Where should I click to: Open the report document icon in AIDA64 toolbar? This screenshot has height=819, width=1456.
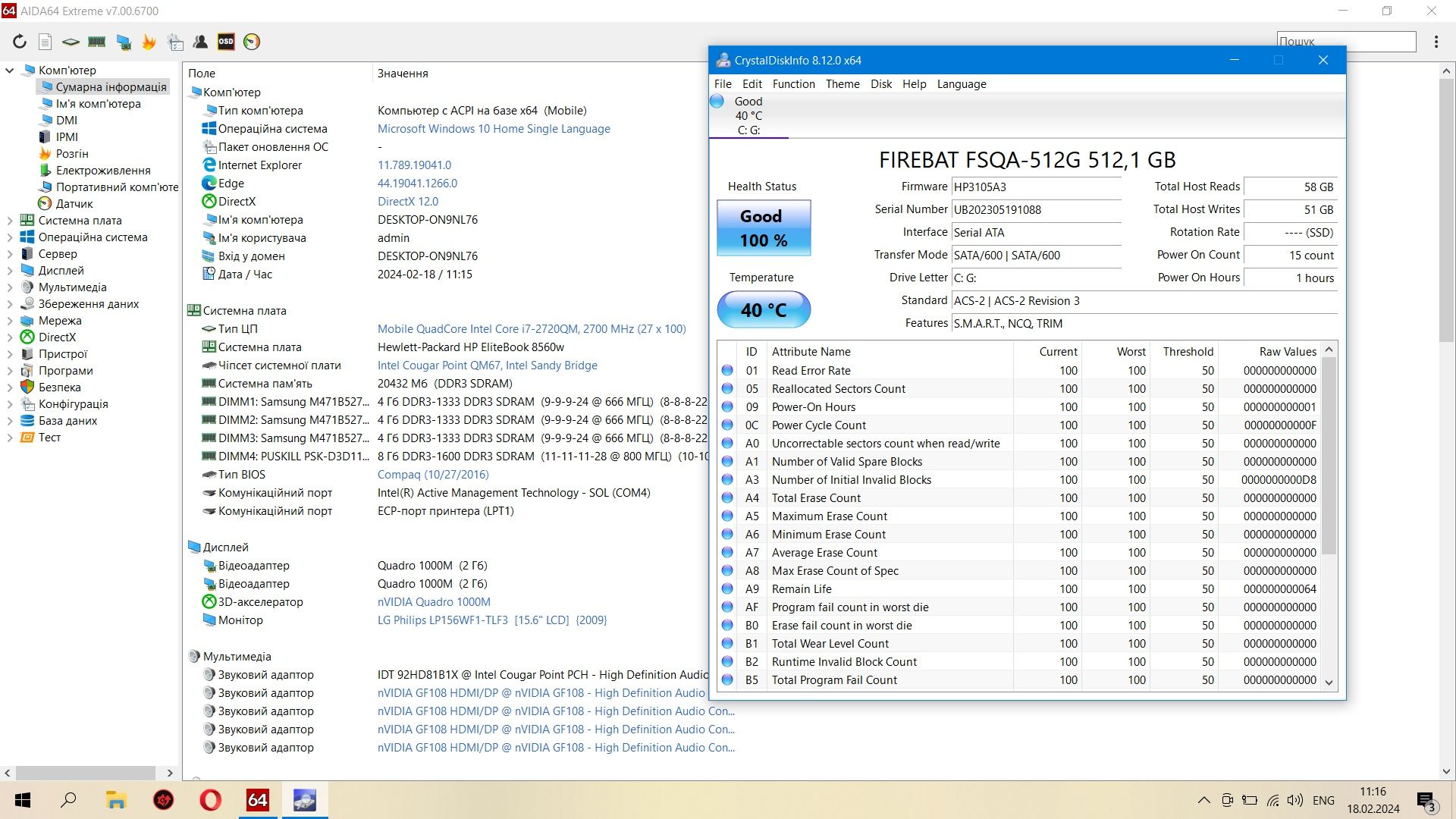[45, 42]
